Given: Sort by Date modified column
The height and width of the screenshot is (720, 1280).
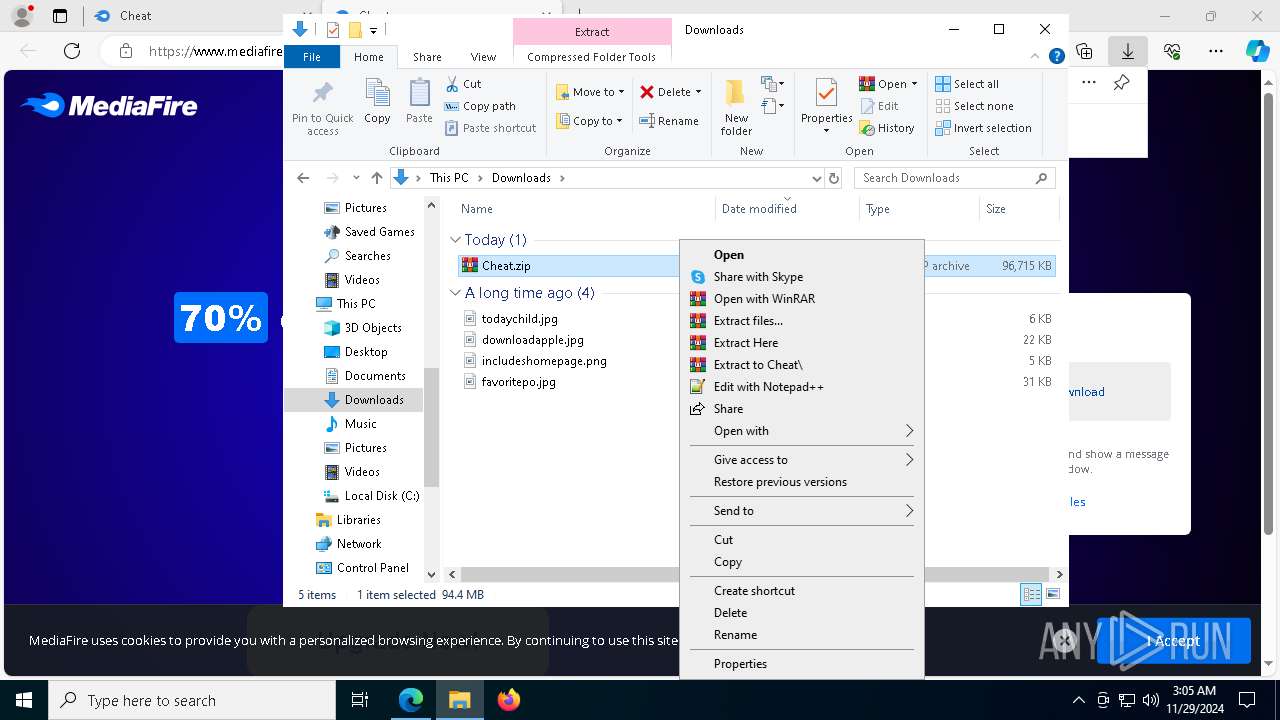Looking at the screenshot, I should coord(786,209).
